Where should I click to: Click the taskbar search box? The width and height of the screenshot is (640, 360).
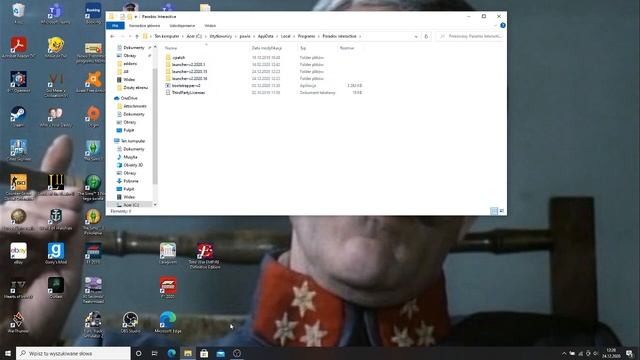coord(73,353)
